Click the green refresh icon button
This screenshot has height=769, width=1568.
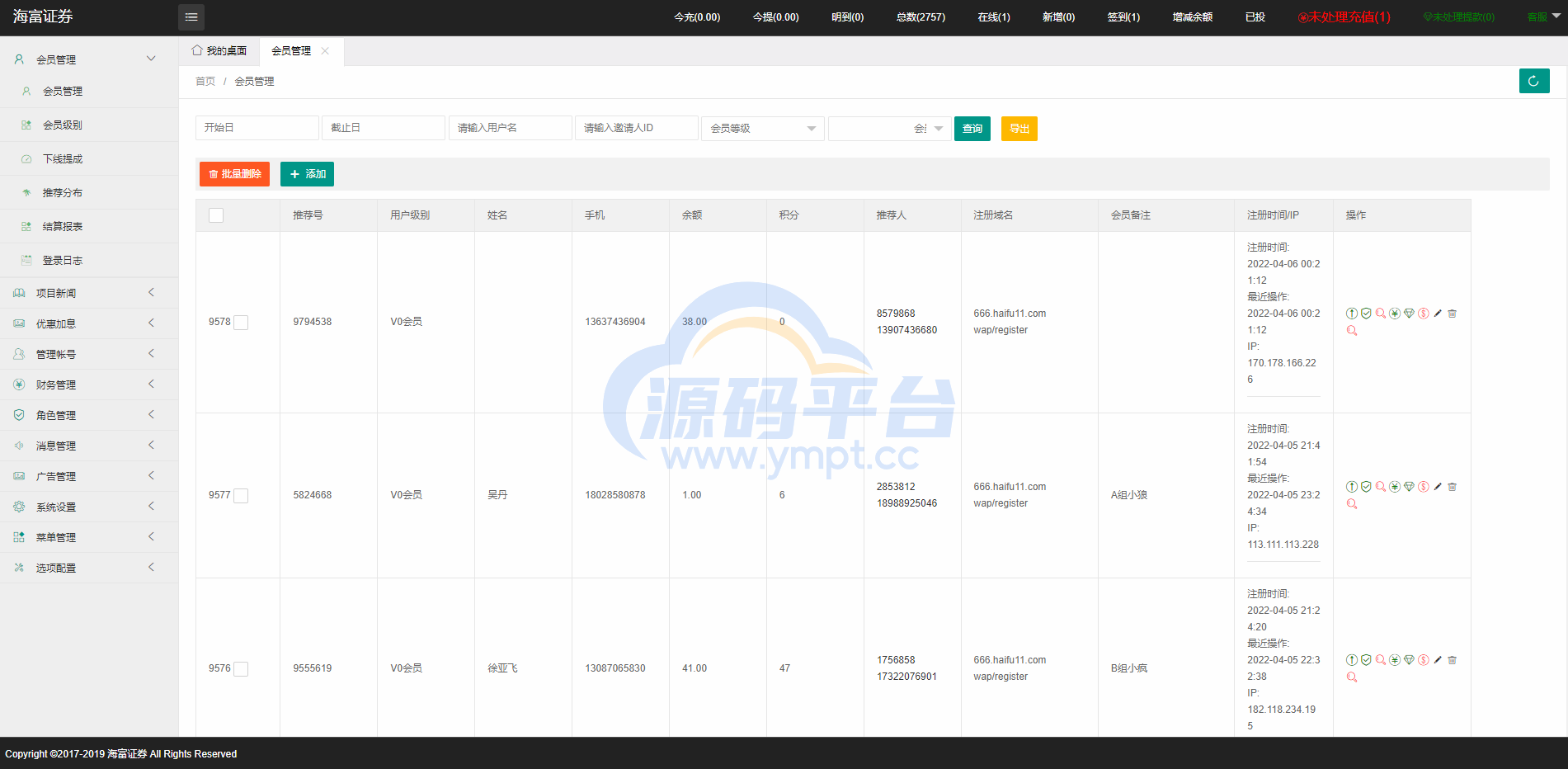click(1534, 81)
